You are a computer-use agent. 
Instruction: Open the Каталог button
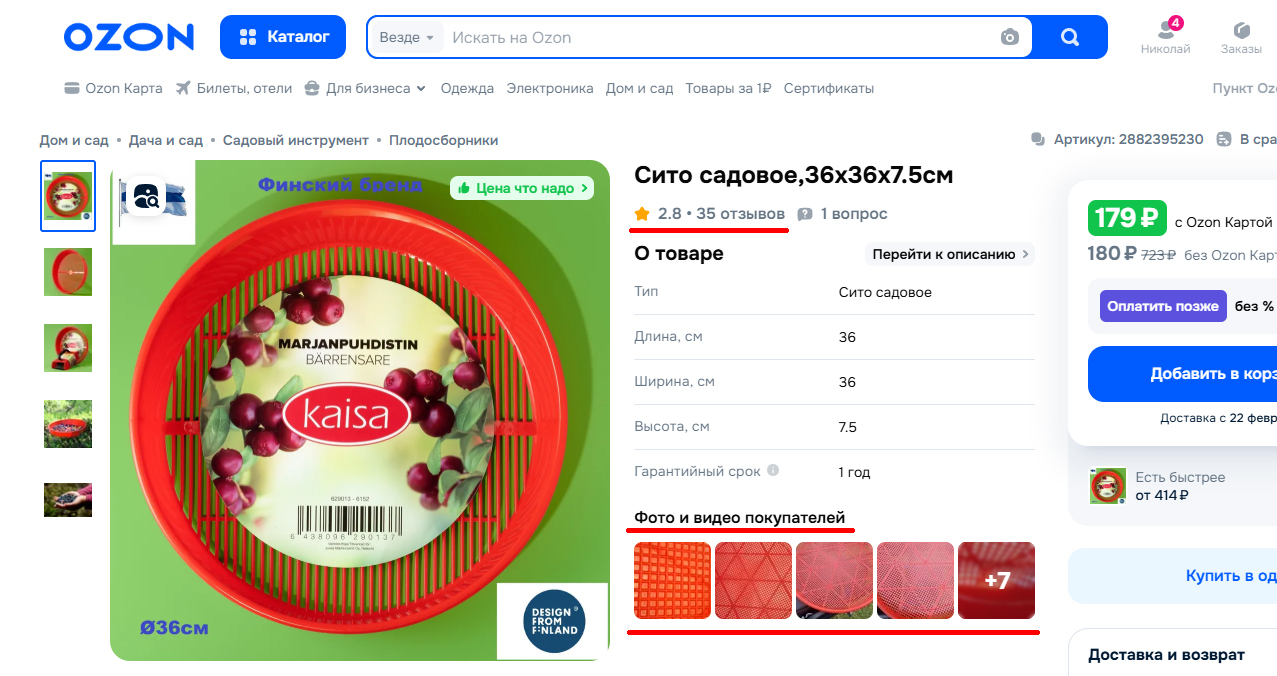283,37
